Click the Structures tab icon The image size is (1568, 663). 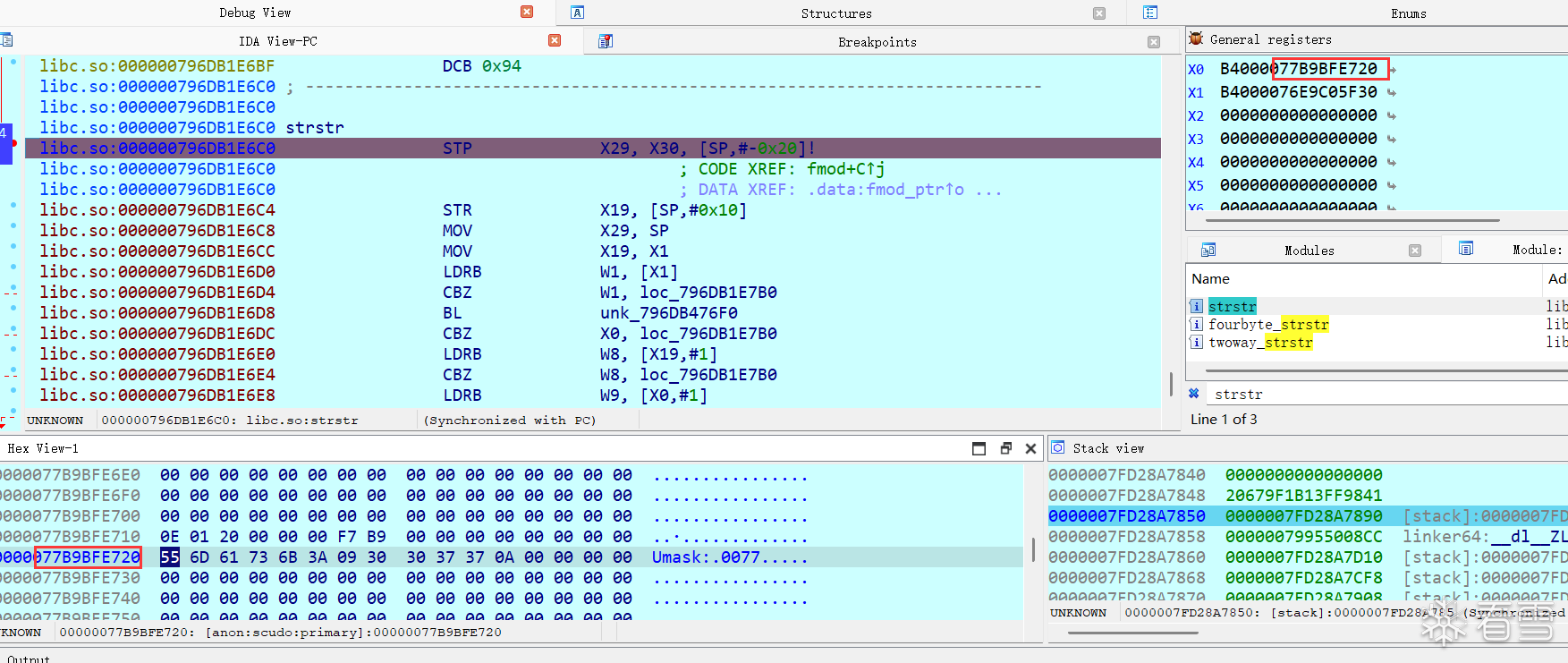(578, 13)
